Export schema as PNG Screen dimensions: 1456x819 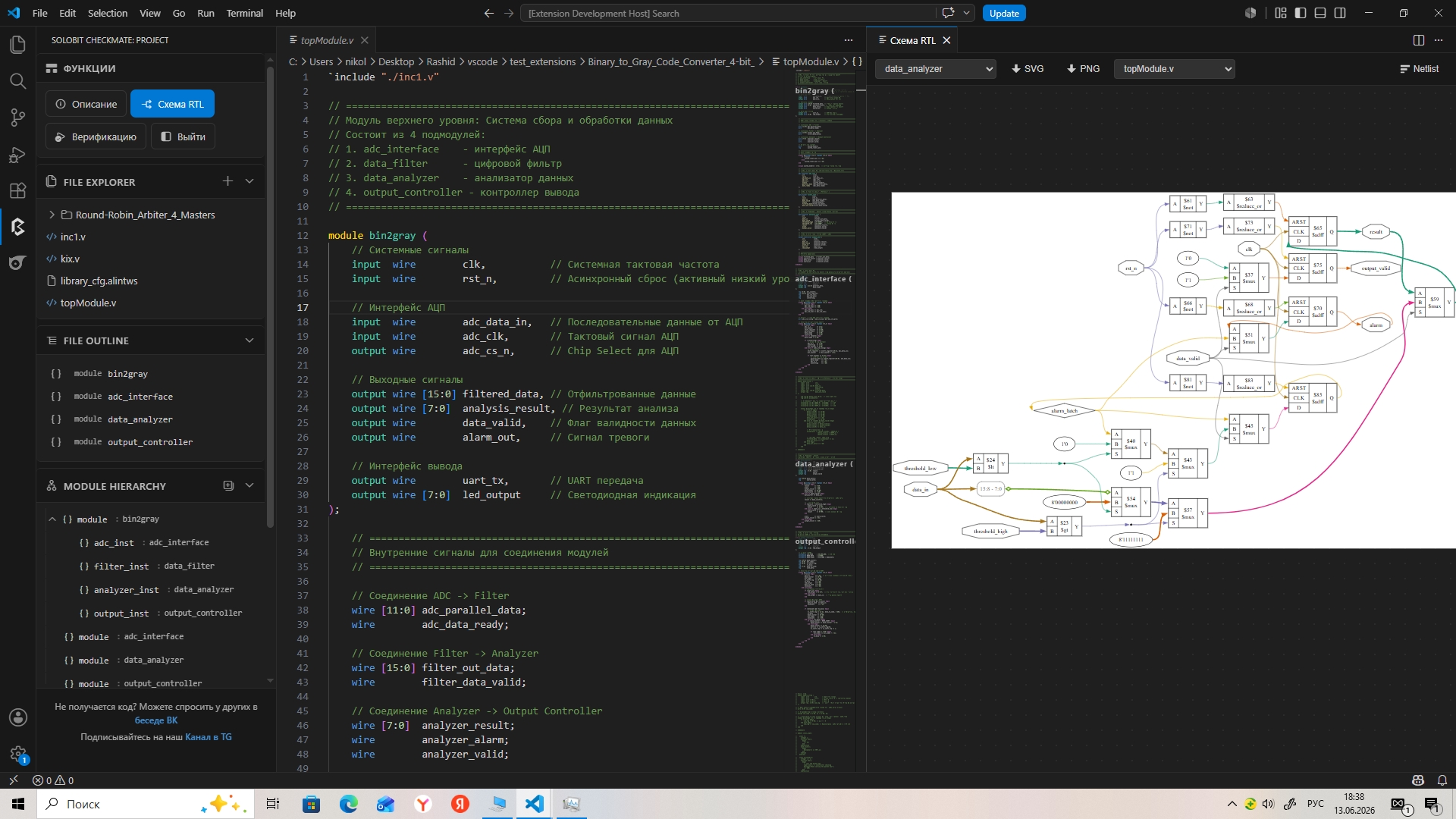pos(1083,68)
